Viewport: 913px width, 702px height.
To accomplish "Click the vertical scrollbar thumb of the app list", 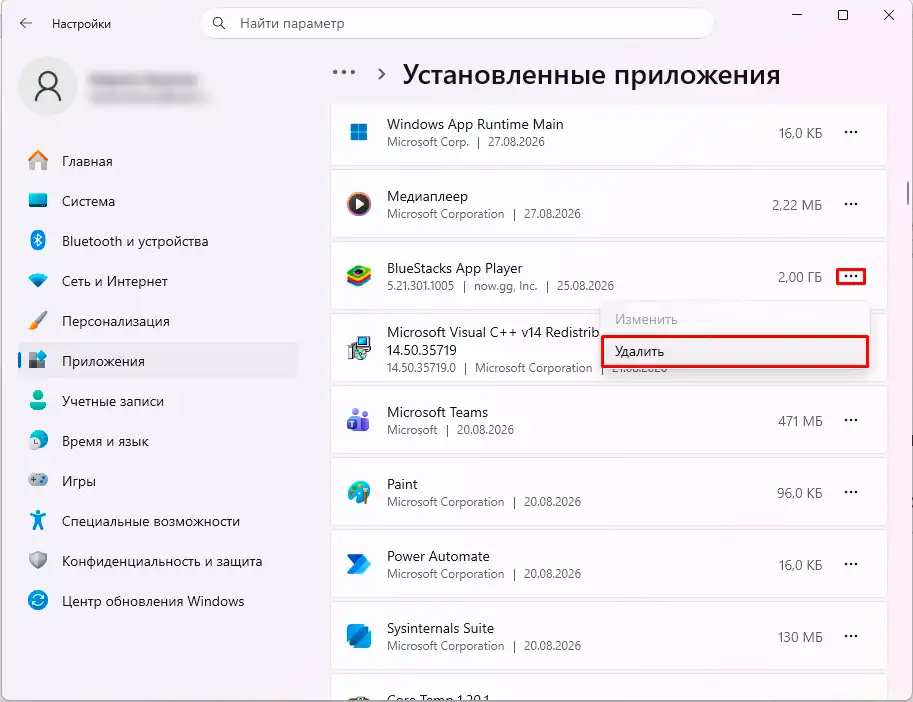I will (908, 193).
